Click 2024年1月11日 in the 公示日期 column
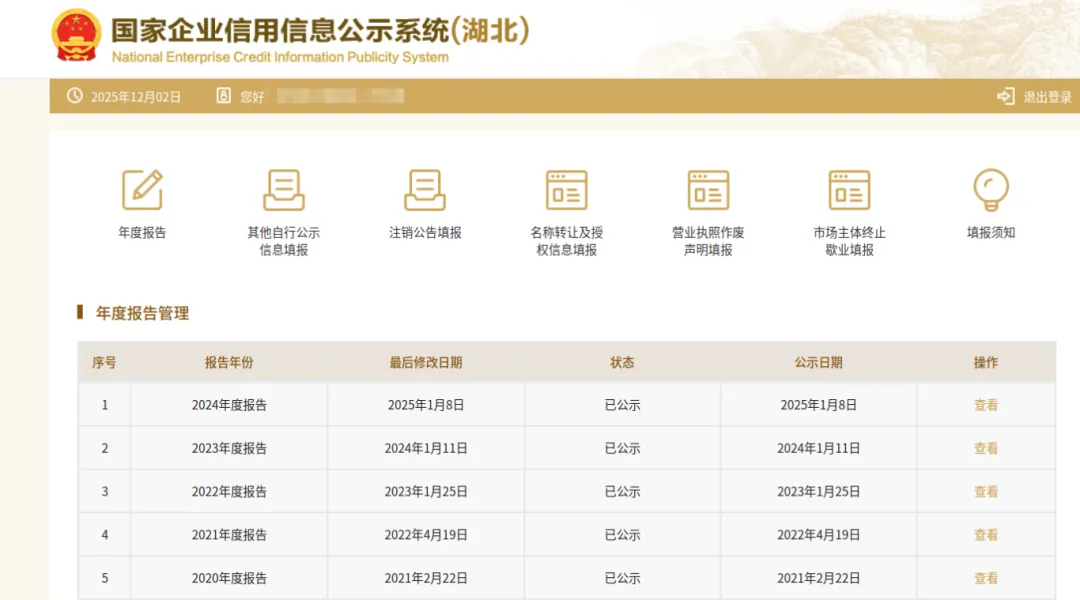 (818, 448)
